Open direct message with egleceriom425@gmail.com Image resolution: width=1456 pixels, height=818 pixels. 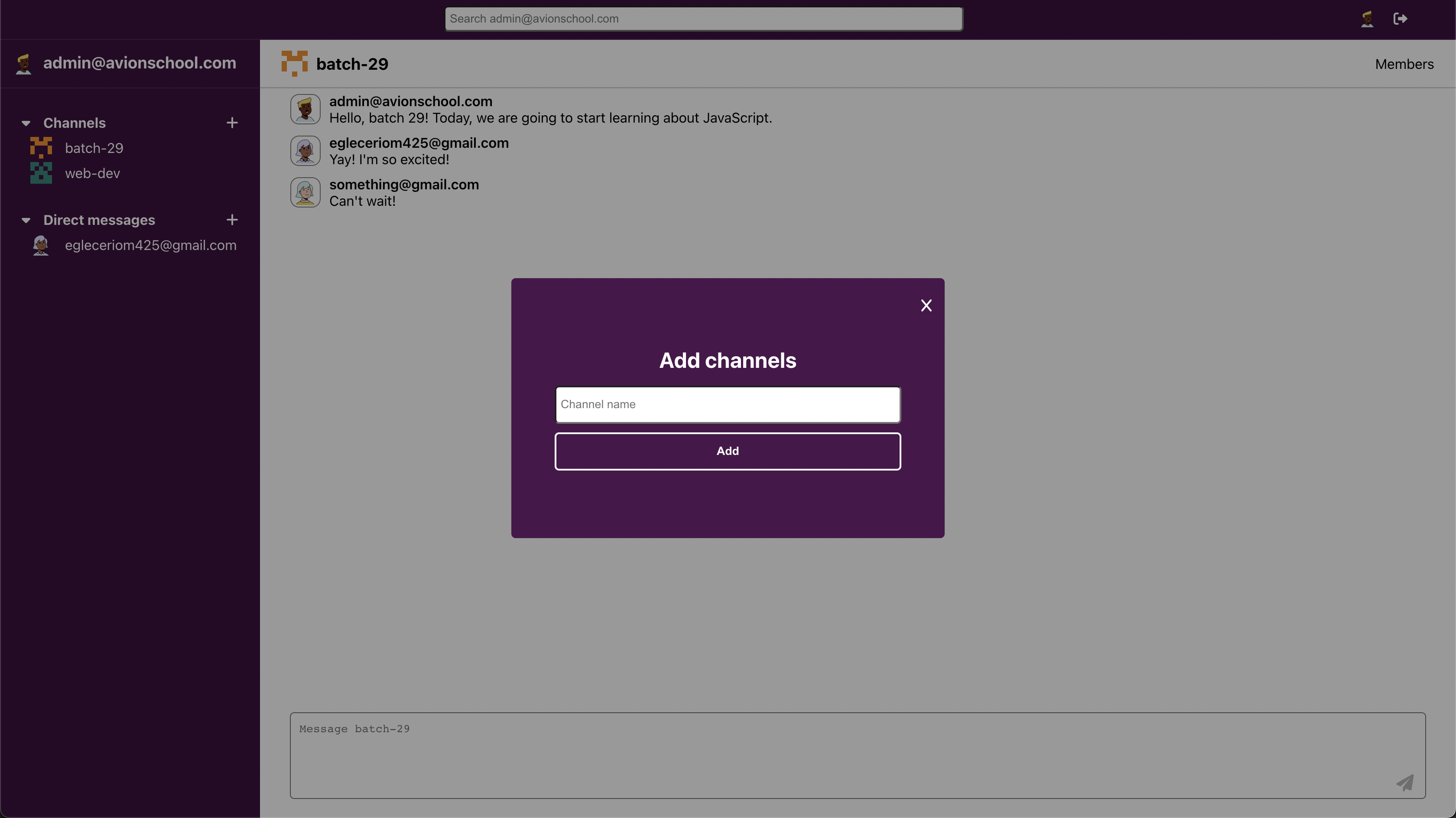pos(150,245)
